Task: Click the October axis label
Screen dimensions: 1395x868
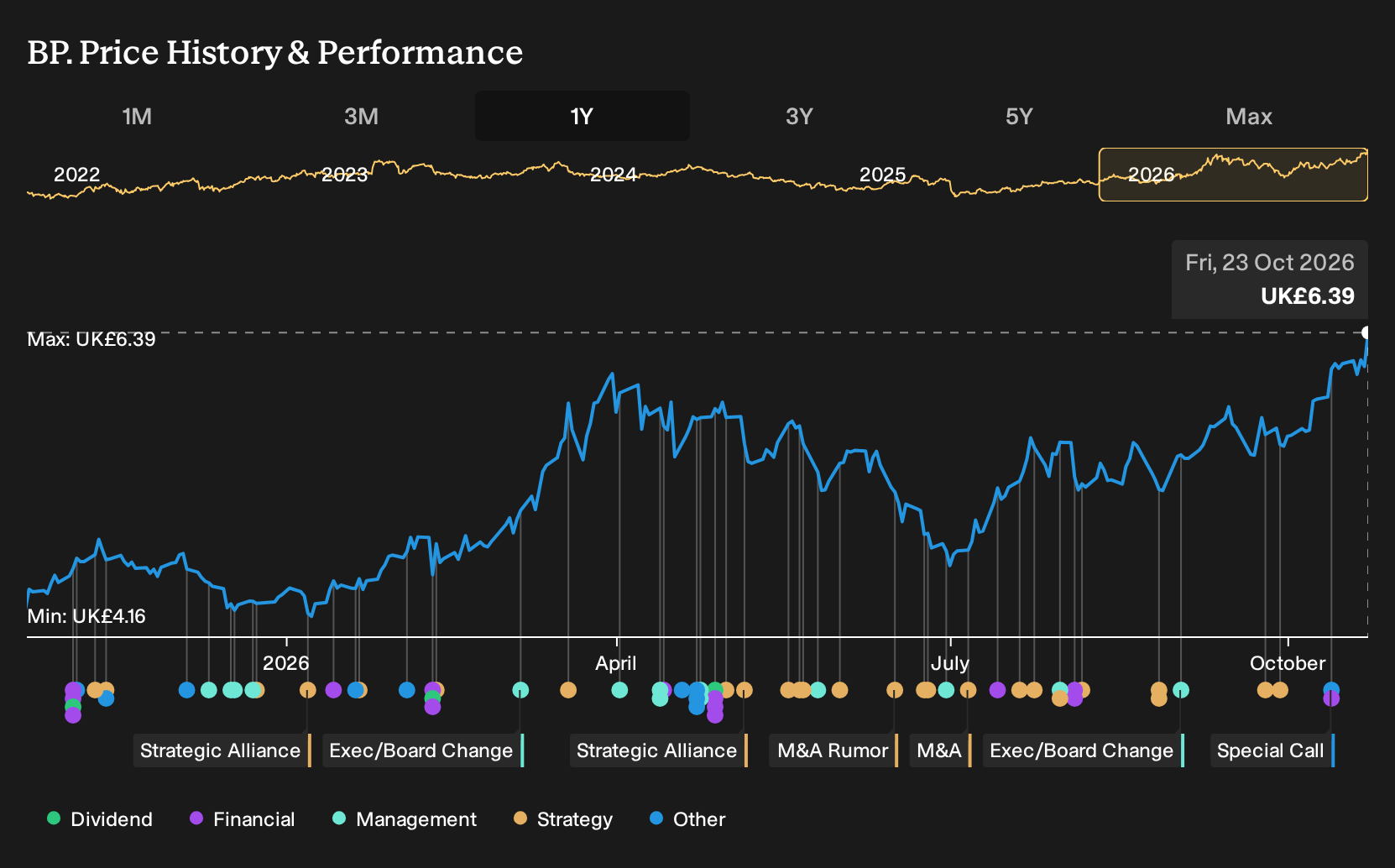Action: pos(1288,663)
